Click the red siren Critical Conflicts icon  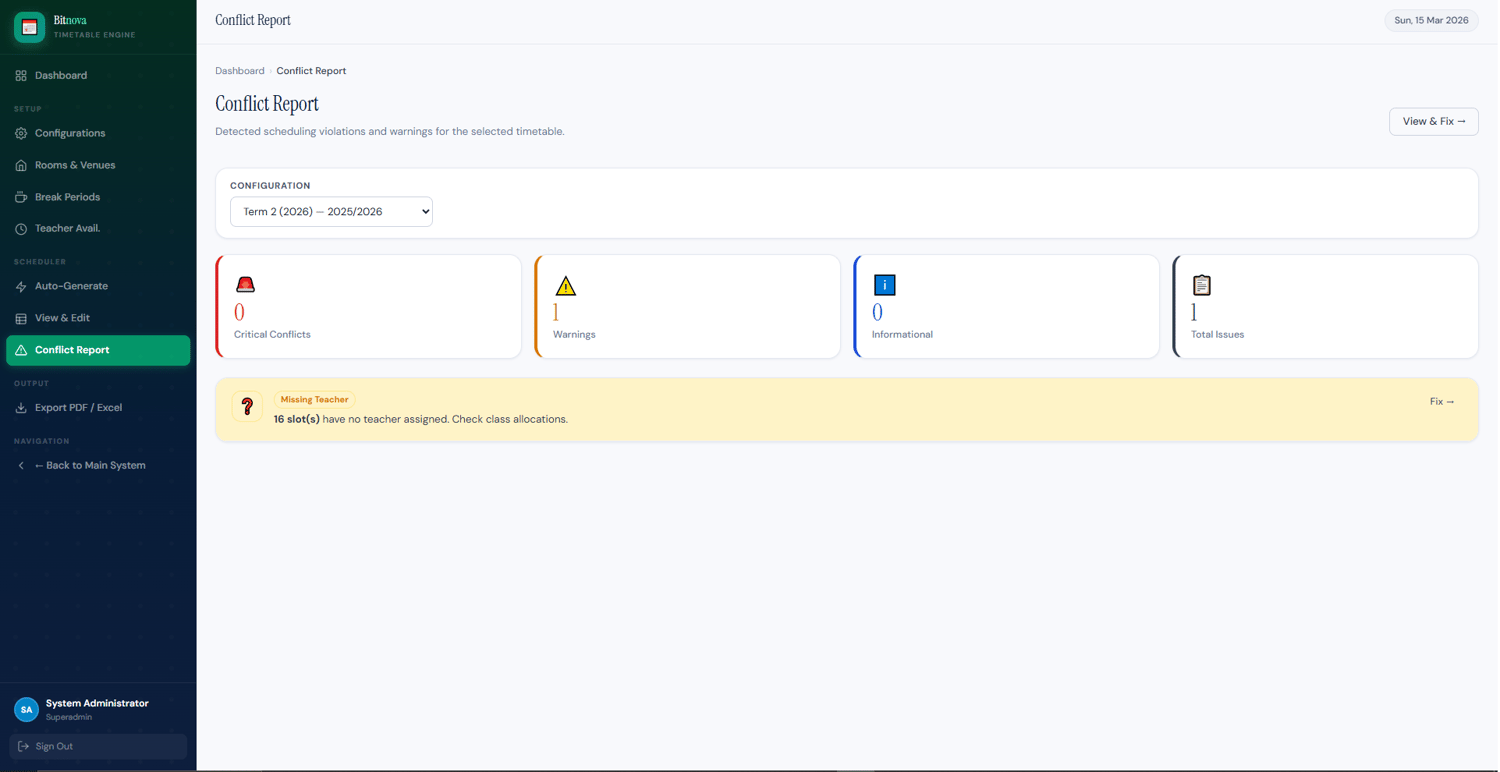click(245, 285)
